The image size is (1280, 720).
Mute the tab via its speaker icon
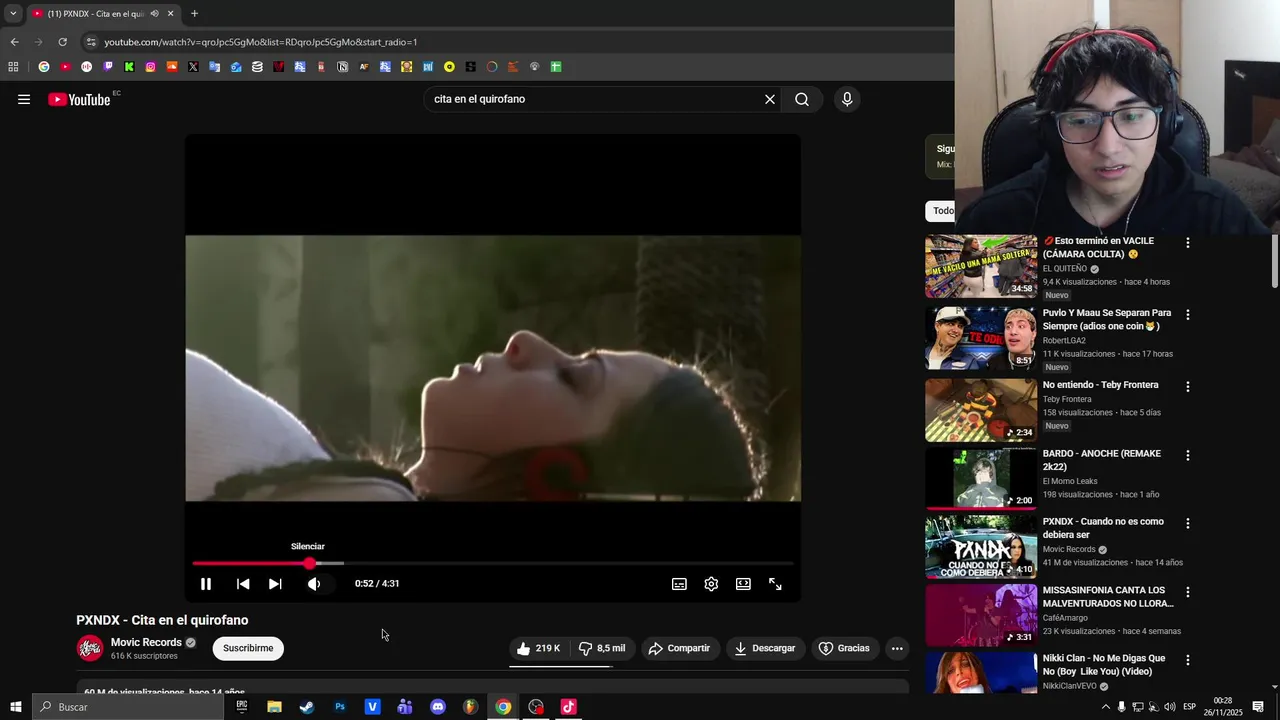(x=154, y=14)
